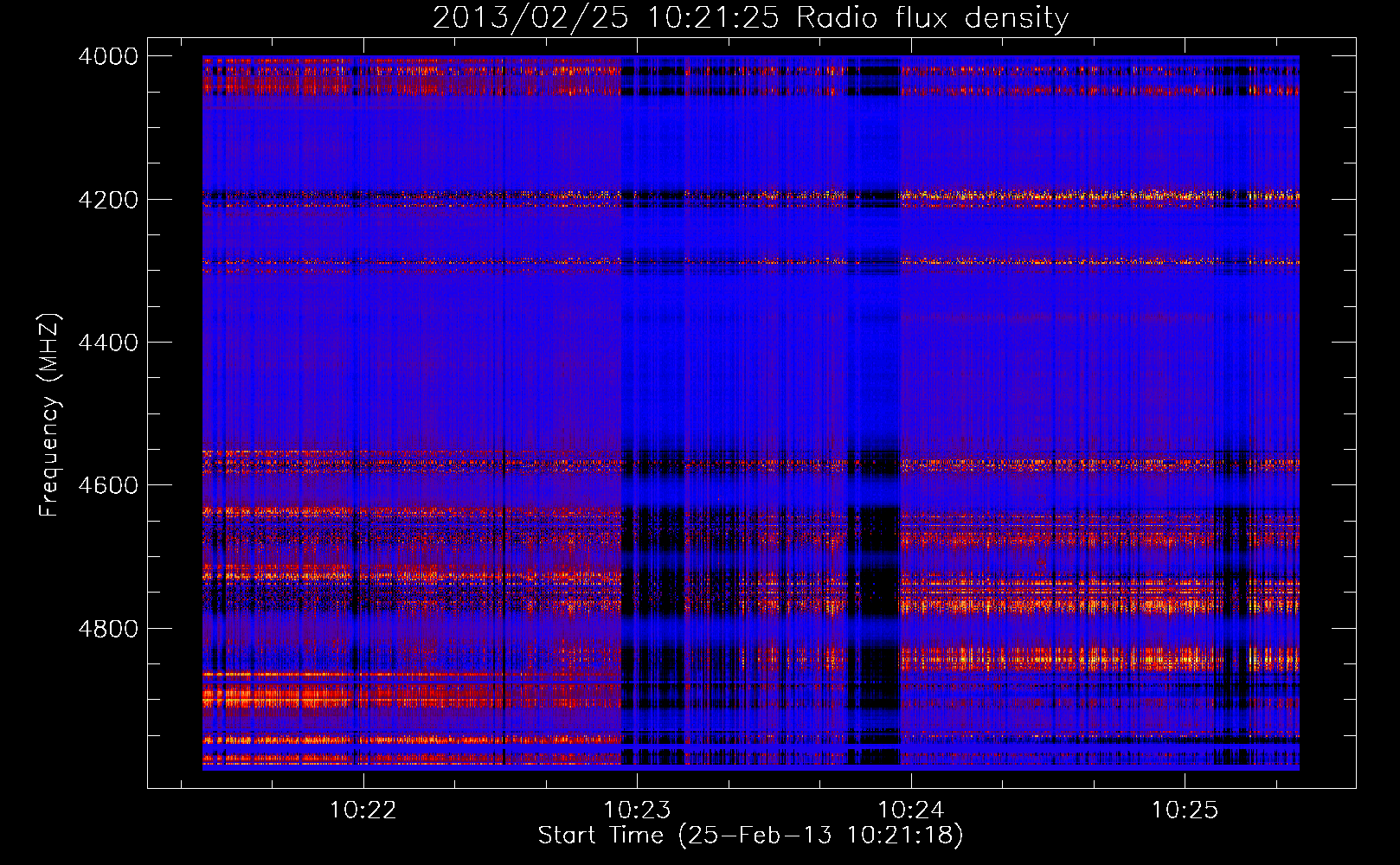Viewport: 1400px width, 865px height.
Task: Click the 'Frequency (MHZ)' axis title
Action: tap(50, 415)
